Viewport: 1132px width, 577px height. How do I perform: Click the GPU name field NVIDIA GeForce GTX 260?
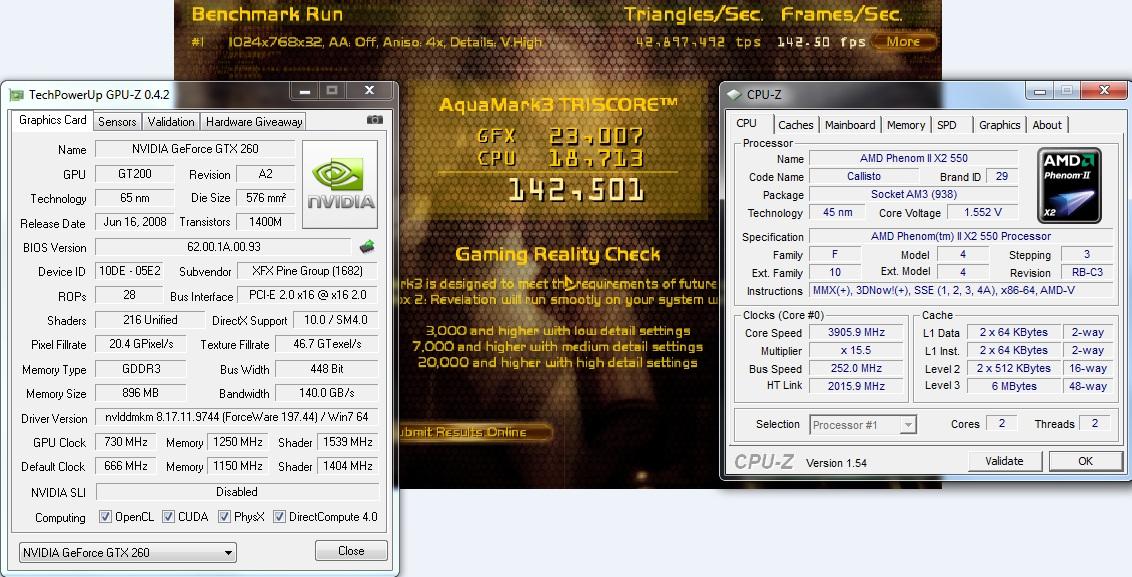click(195, 149)
